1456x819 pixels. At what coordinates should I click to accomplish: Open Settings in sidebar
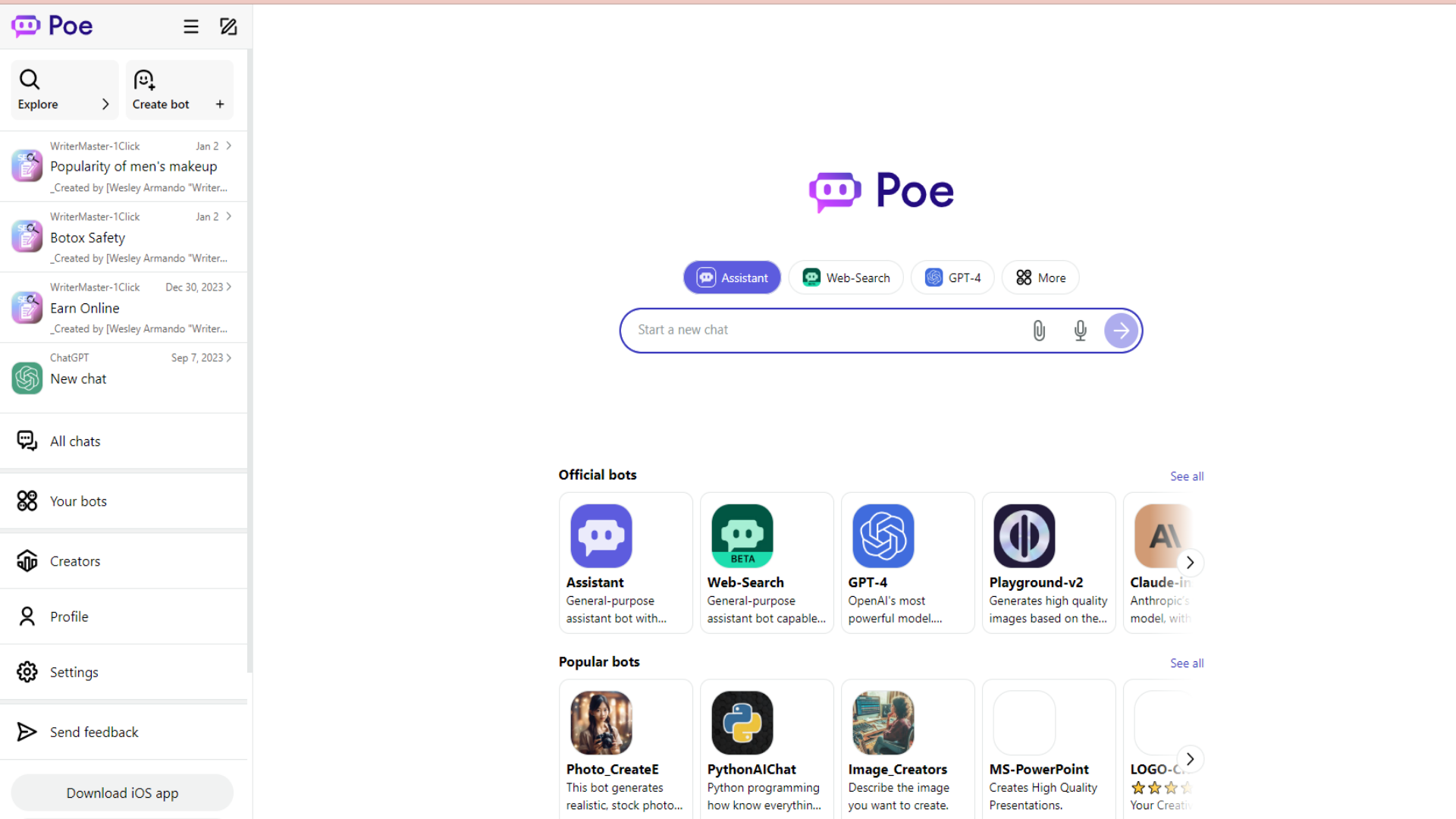click(x=74, y=673)
